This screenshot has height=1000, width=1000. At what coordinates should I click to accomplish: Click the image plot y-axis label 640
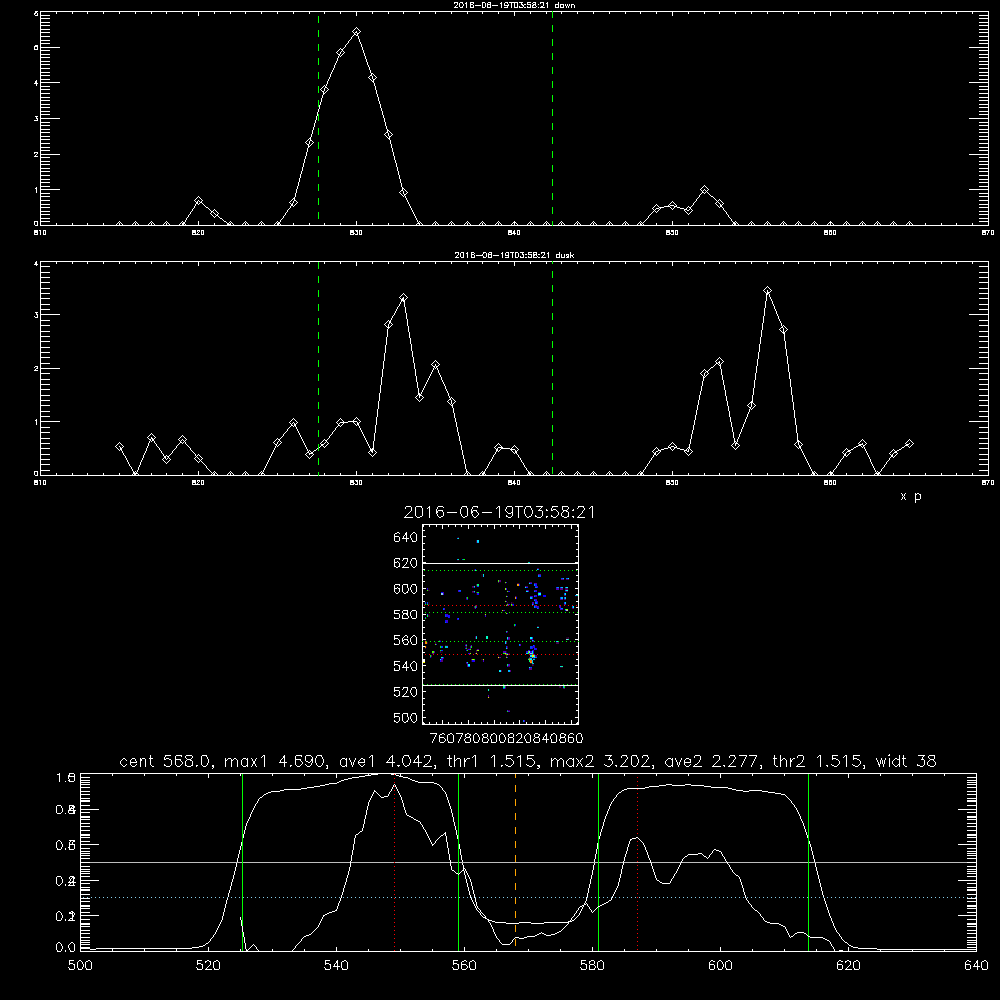coord(406,538)
